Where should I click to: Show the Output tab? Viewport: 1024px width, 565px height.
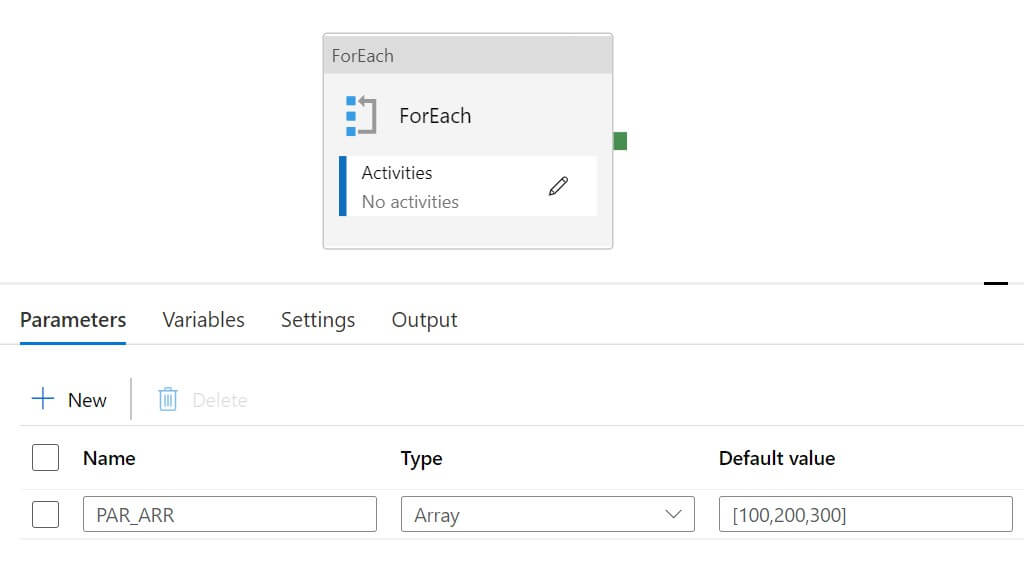pyautogui.click(x=424, y=320)
